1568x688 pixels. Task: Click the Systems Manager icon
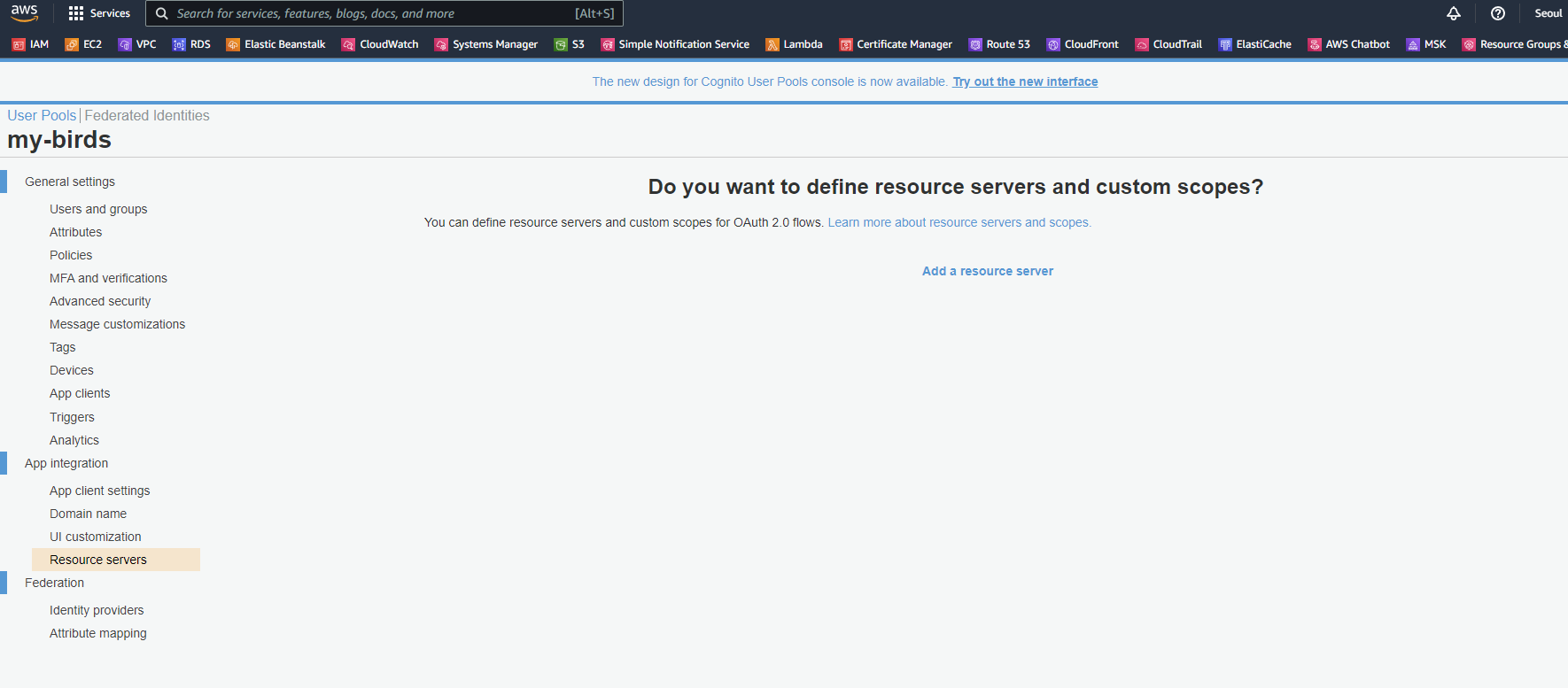point(441,44)
